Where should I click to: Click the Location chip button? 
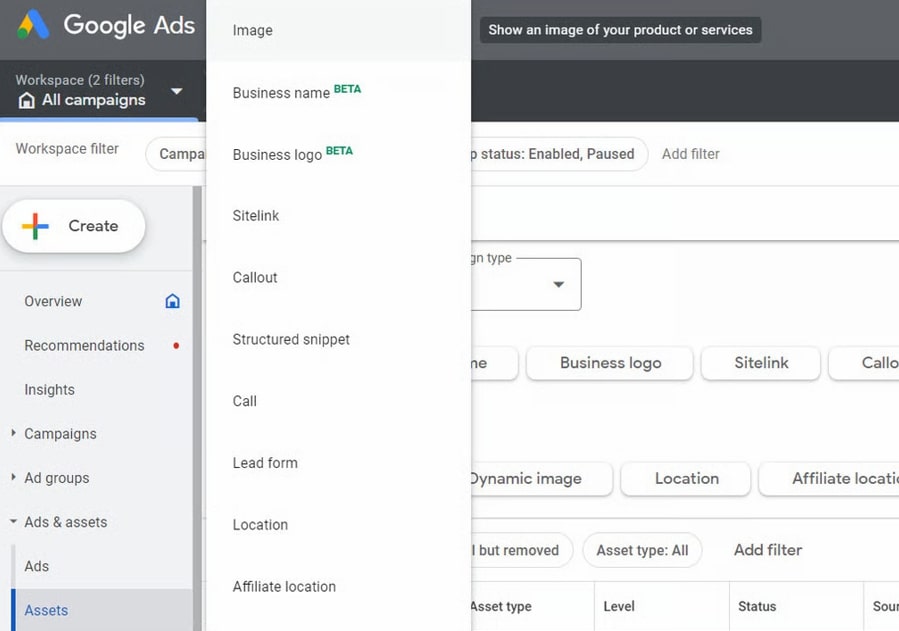686,479
